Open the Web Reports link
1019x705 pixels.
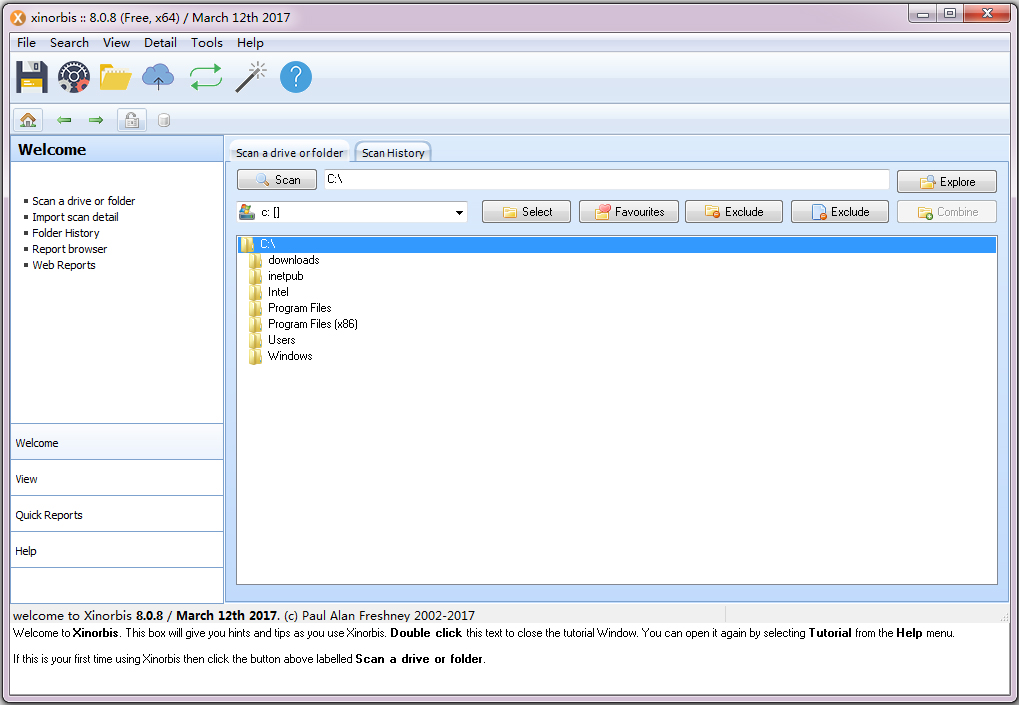tap(64, 266)
